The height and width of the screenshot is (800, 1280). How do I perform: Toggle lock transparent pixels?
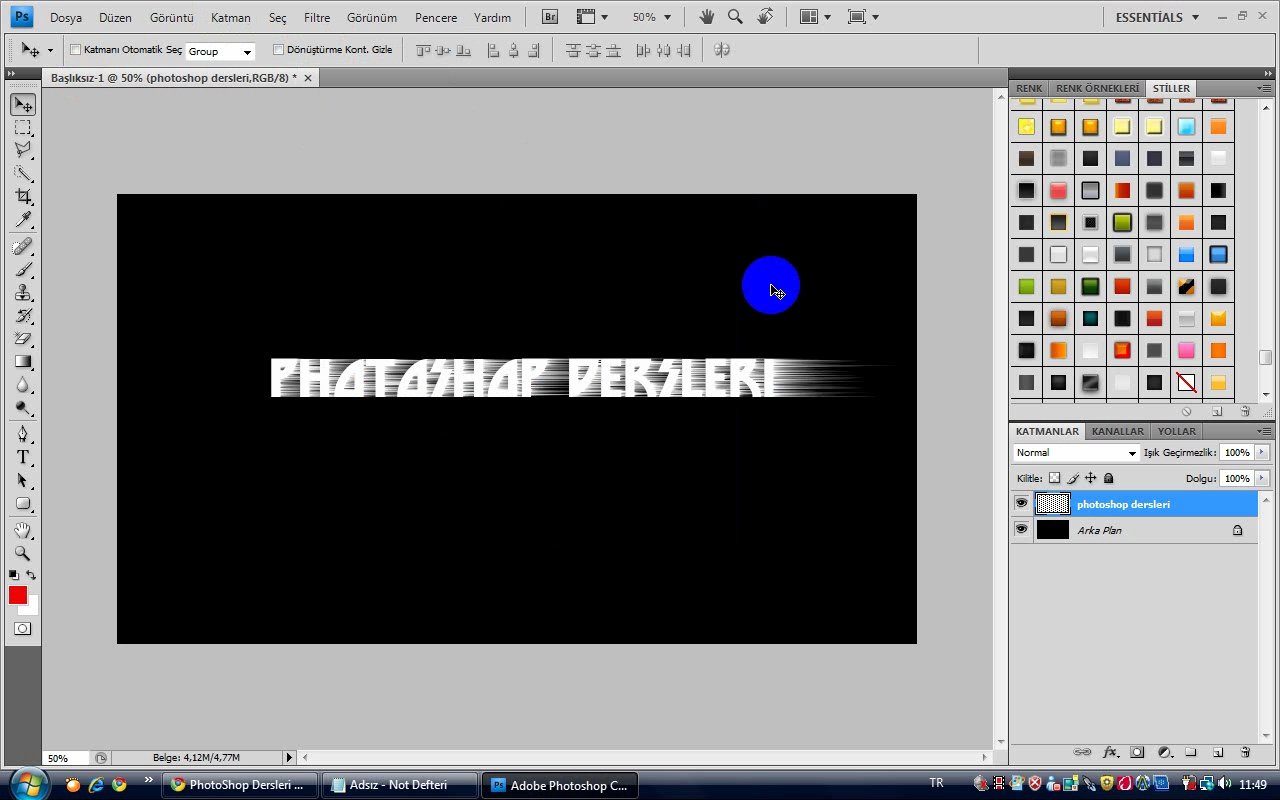pyautogui.click(x=1054, y=479)
